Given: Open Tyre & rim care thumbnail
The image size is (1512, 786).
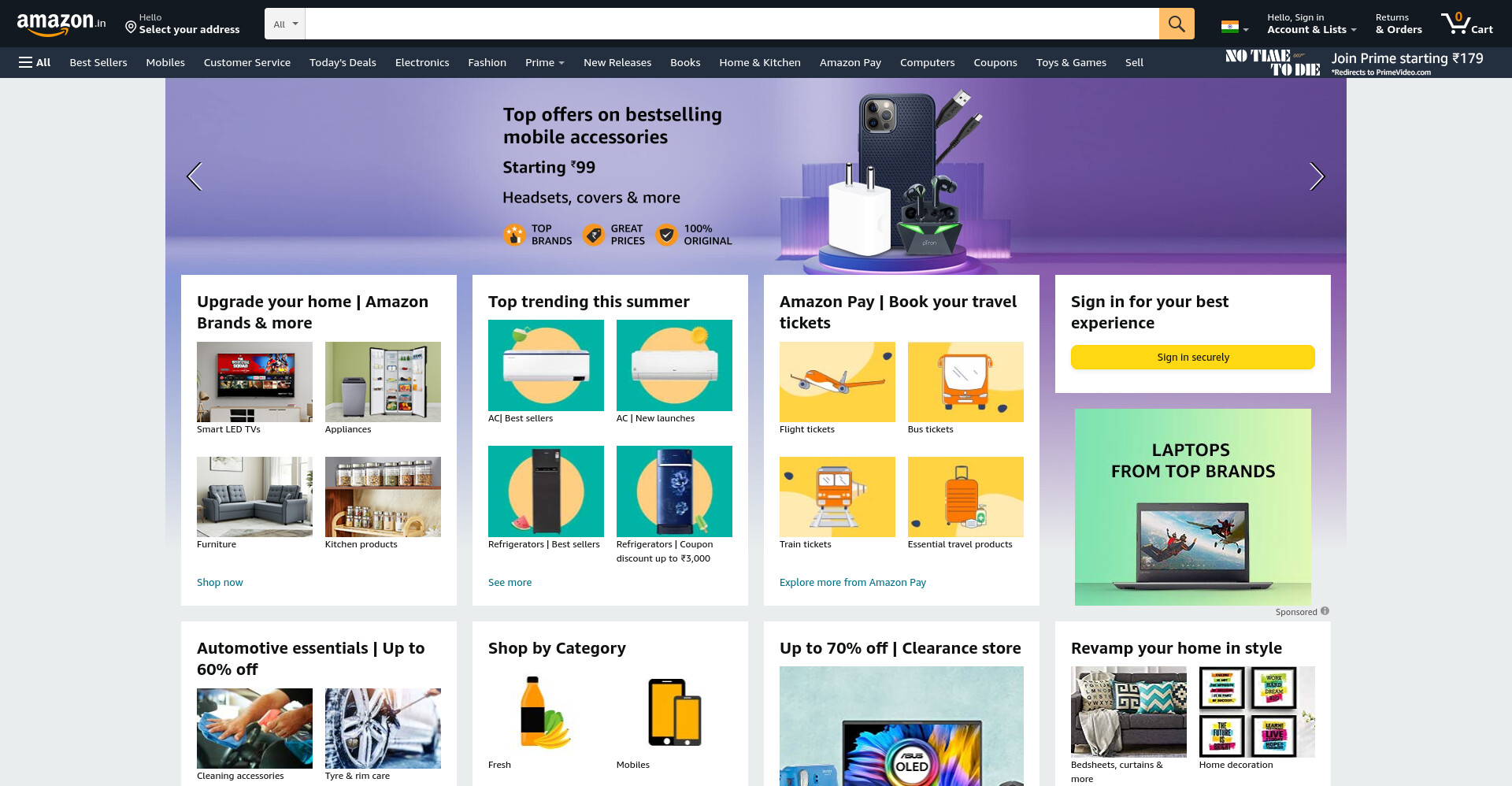Looking at the screenshot, I should tap(383, 729).
